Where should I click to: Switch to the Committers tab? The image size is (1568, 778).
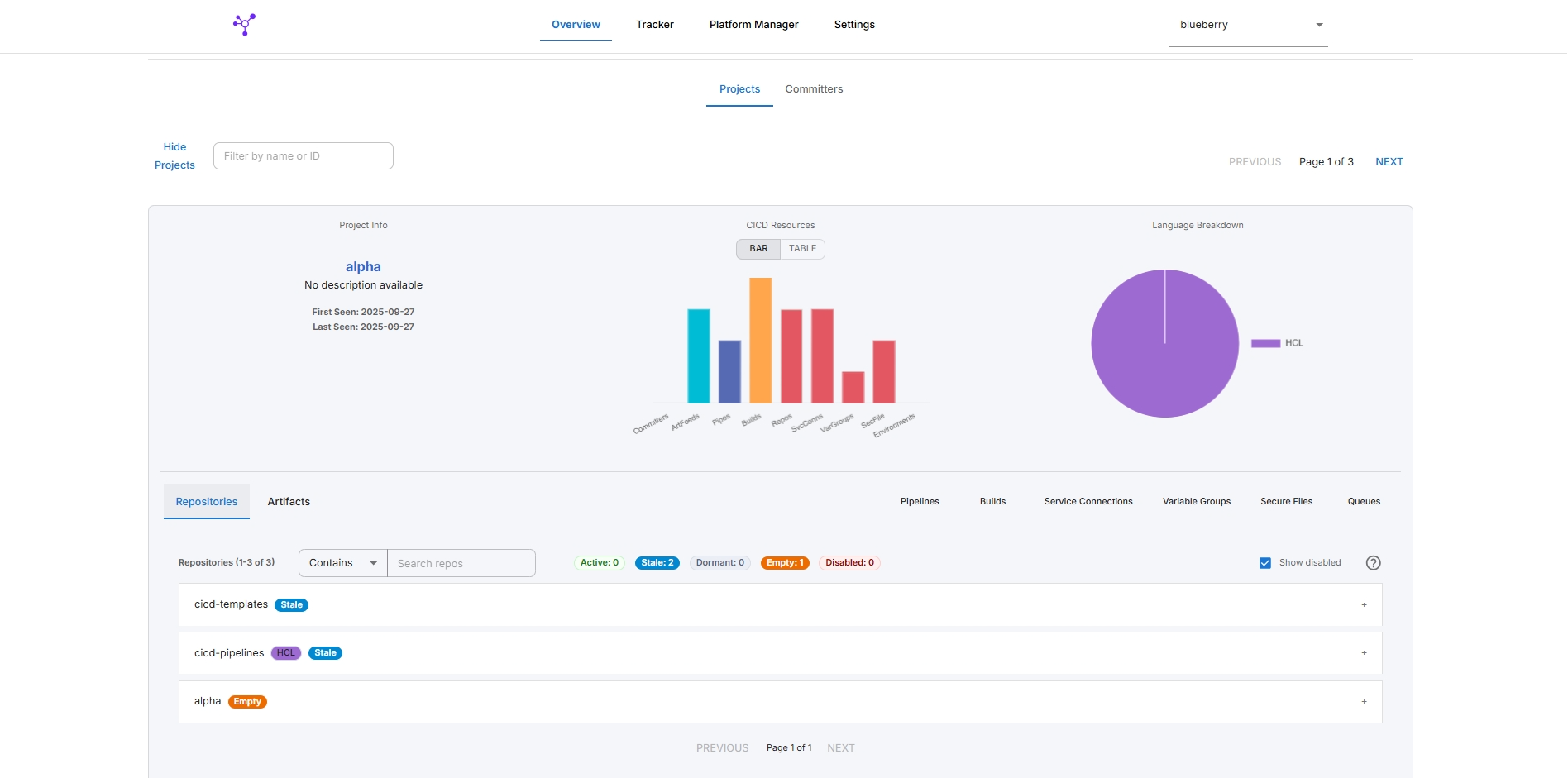814,89
